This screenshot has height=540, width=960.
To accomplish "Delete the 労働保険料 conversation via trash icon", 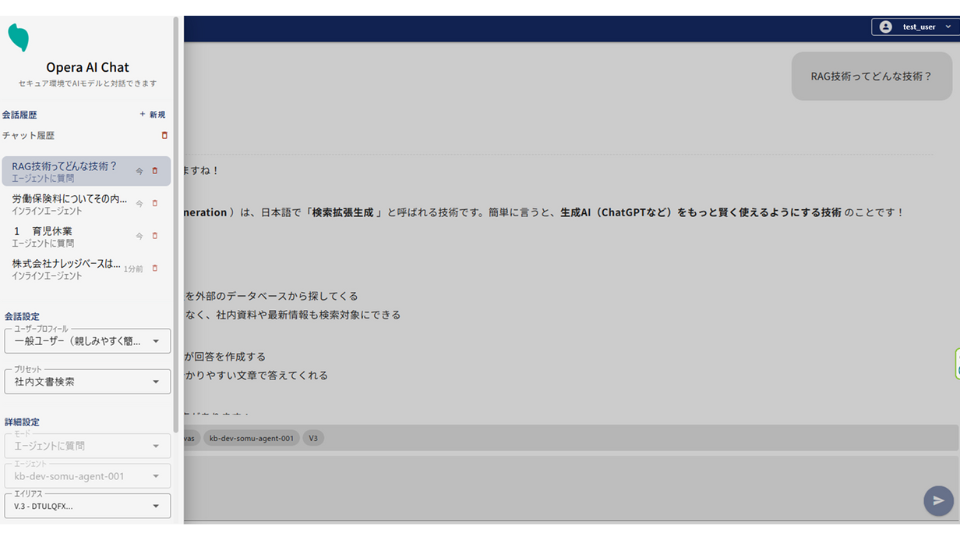I will (x=155, y=203).
